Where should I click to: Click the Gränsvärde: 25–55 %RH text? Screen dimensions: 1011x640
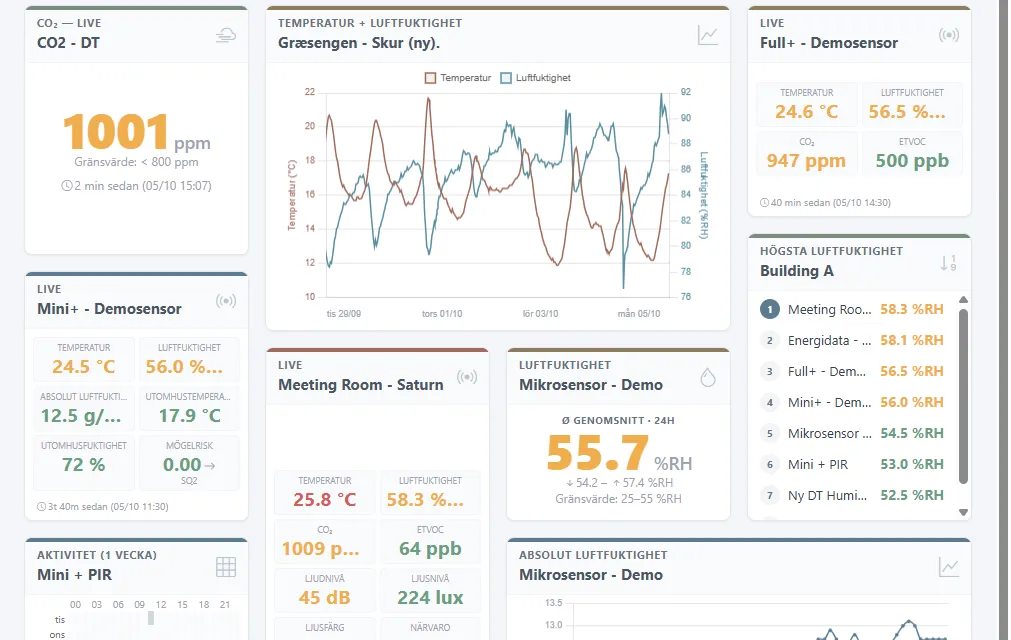point(618,499)
